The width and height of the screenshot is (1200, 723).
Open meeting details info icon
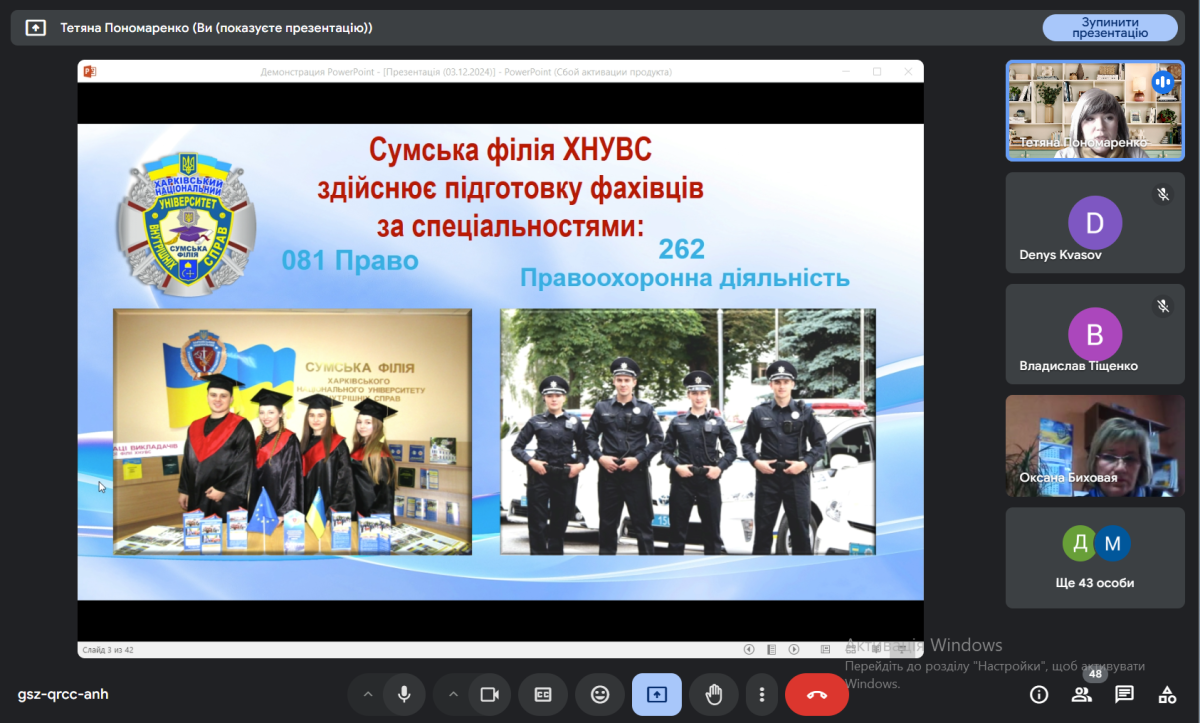coord(1039,695)
